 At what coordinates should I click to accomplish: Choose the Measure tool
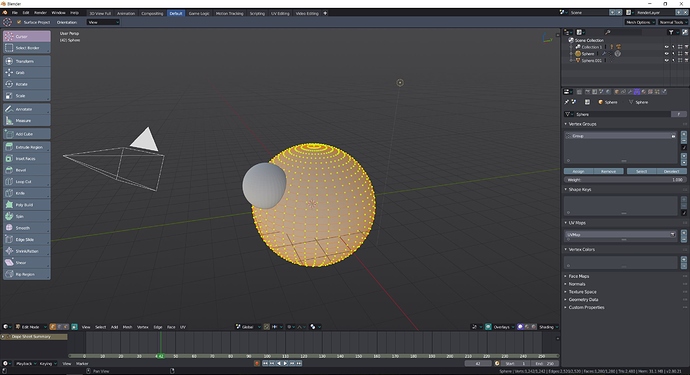27,121
